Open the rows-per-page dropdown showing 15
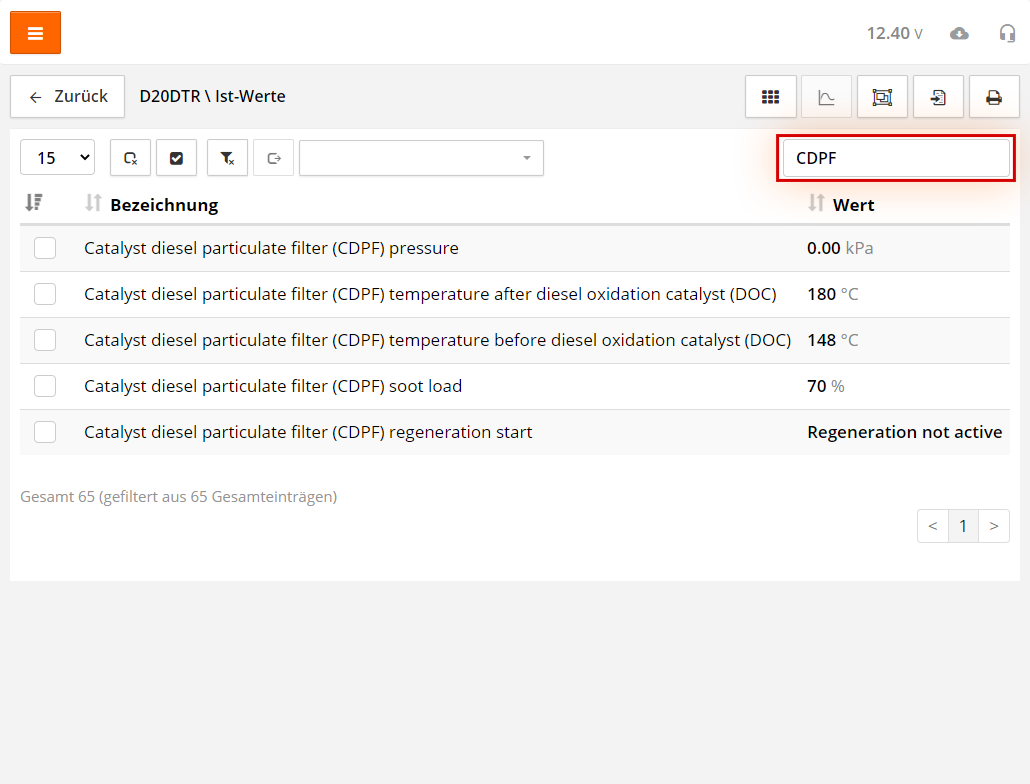 tap(57, 158)
